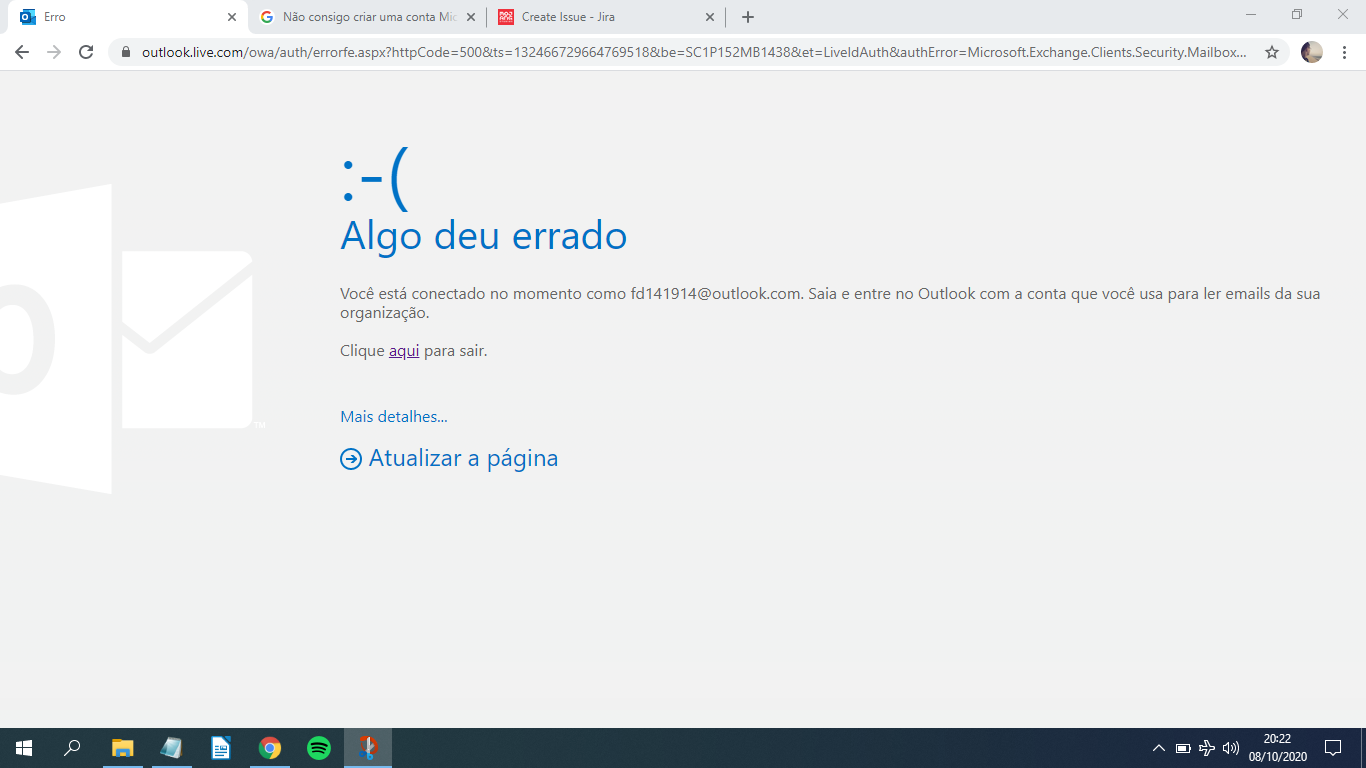Image resolution: width=1366 pixels, height=768 pixels.
Task: Switch to the Não consigo criar uma conta tab
Action: click(x=366, y=17)
